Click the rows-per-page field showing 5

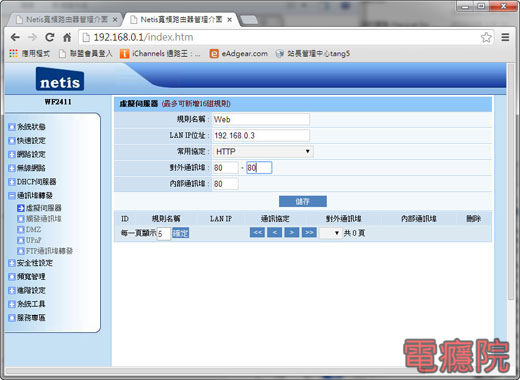point(164,233)
